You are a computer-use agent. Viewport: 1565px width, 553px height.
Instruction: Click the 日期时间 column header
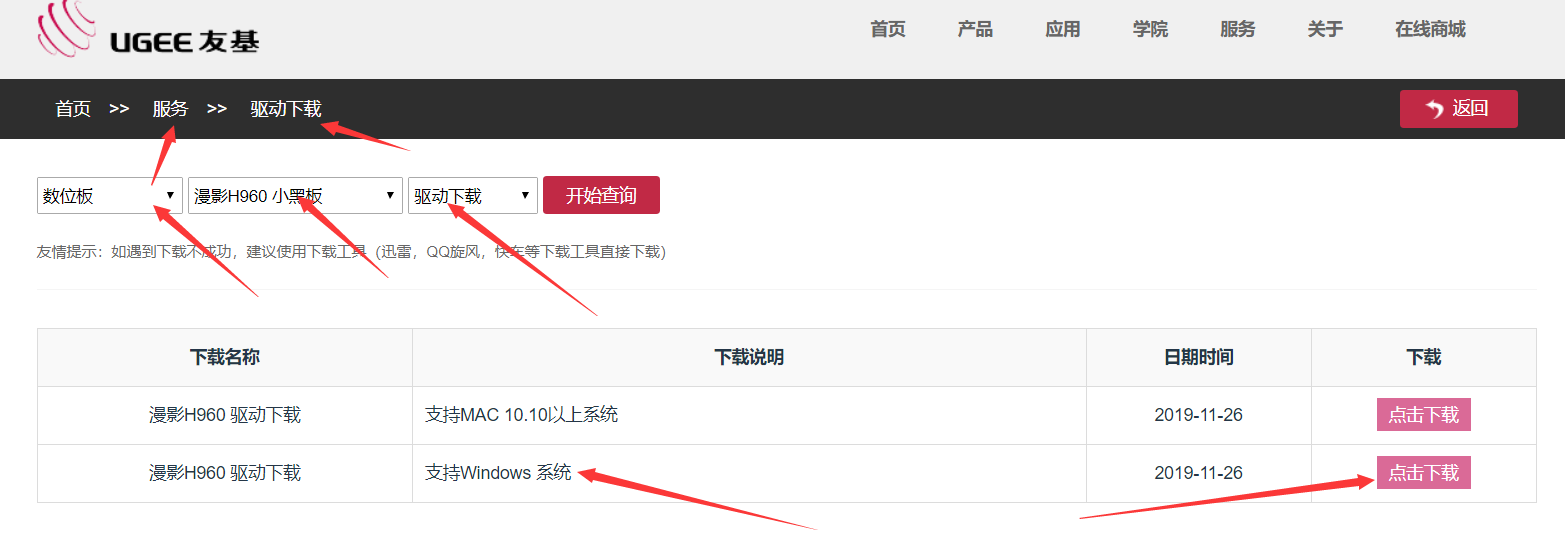1199,357
